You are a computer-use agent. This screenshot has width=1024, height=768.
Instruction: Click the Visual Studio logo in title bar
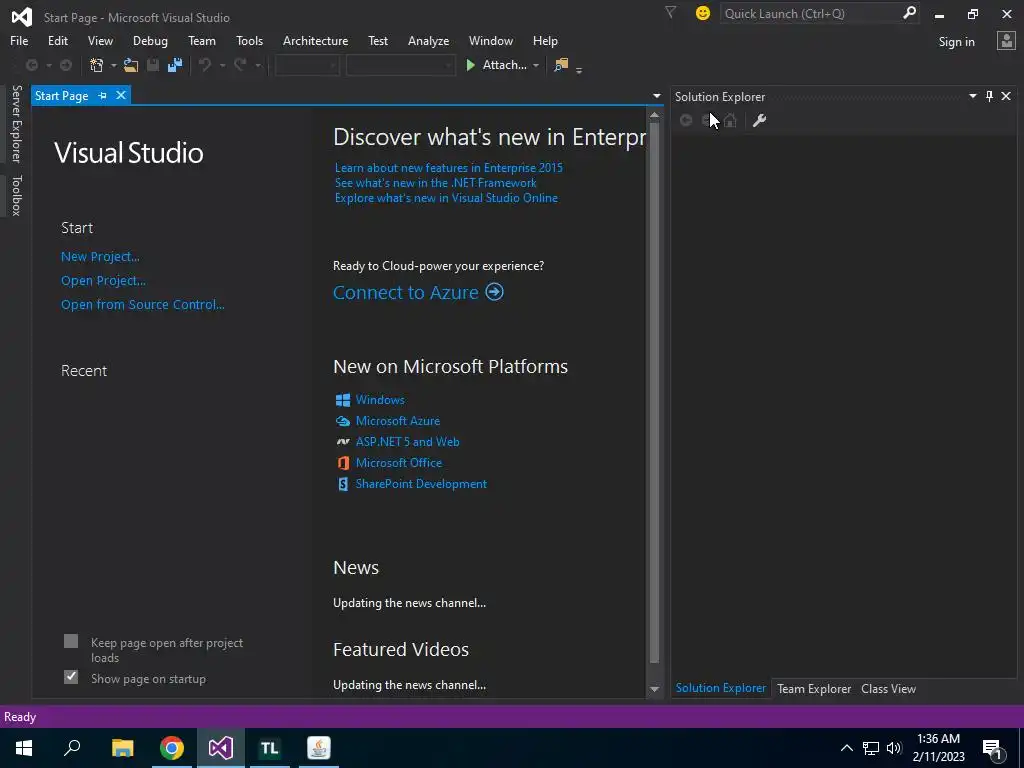tap(21, 16)
